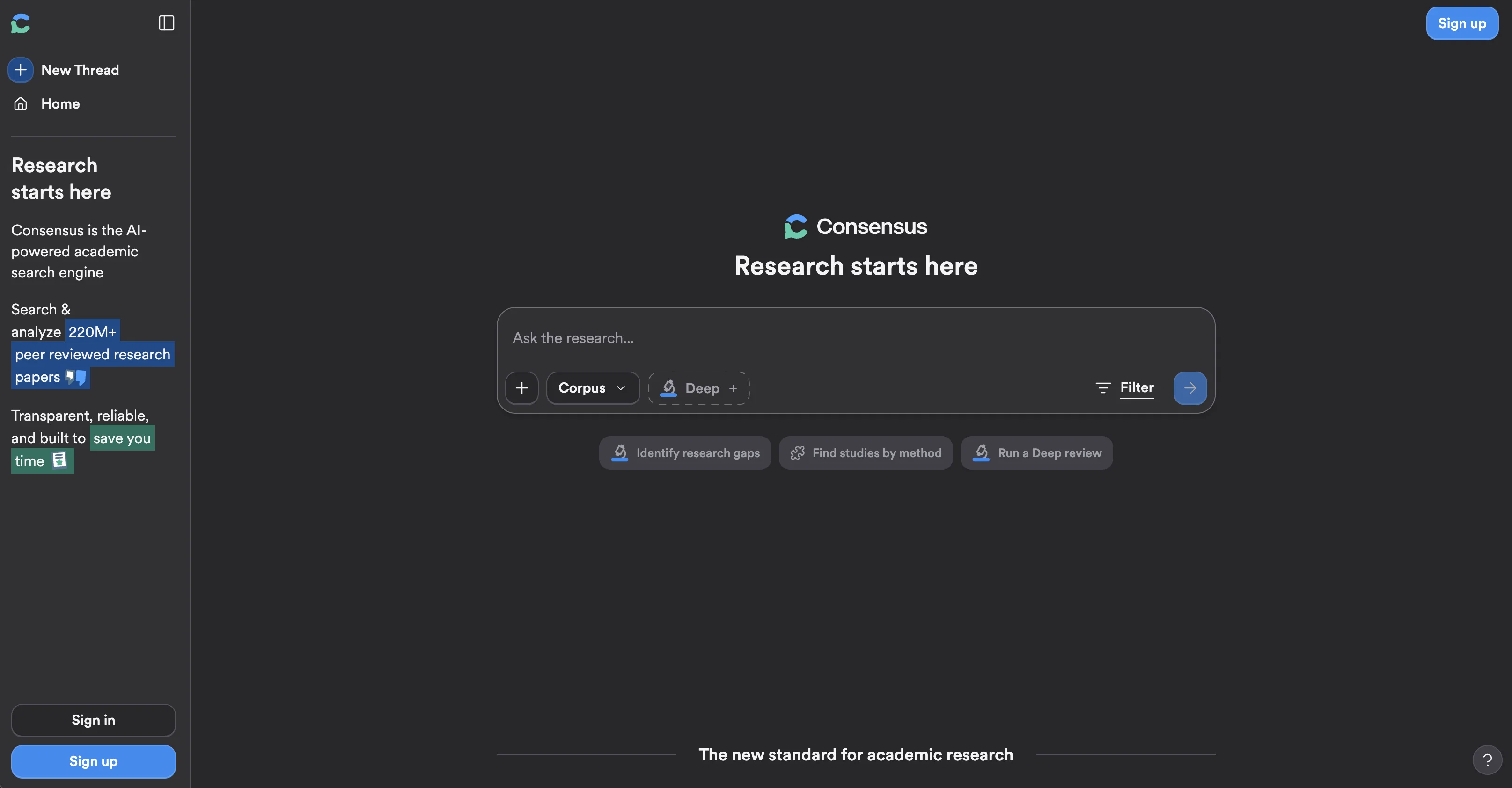Image resolution: width=1512 pixels, height=788 pixels.
Task: Click 'The new standard for academic research' heading
Action: (856, 755)
